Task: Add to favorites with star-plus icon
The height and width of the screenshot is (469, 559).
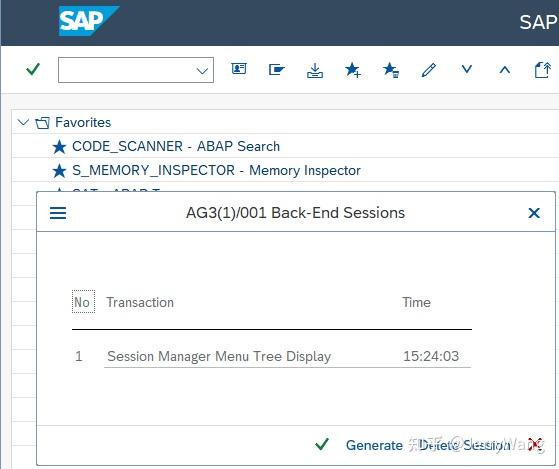Action: (x=353, y=69)
